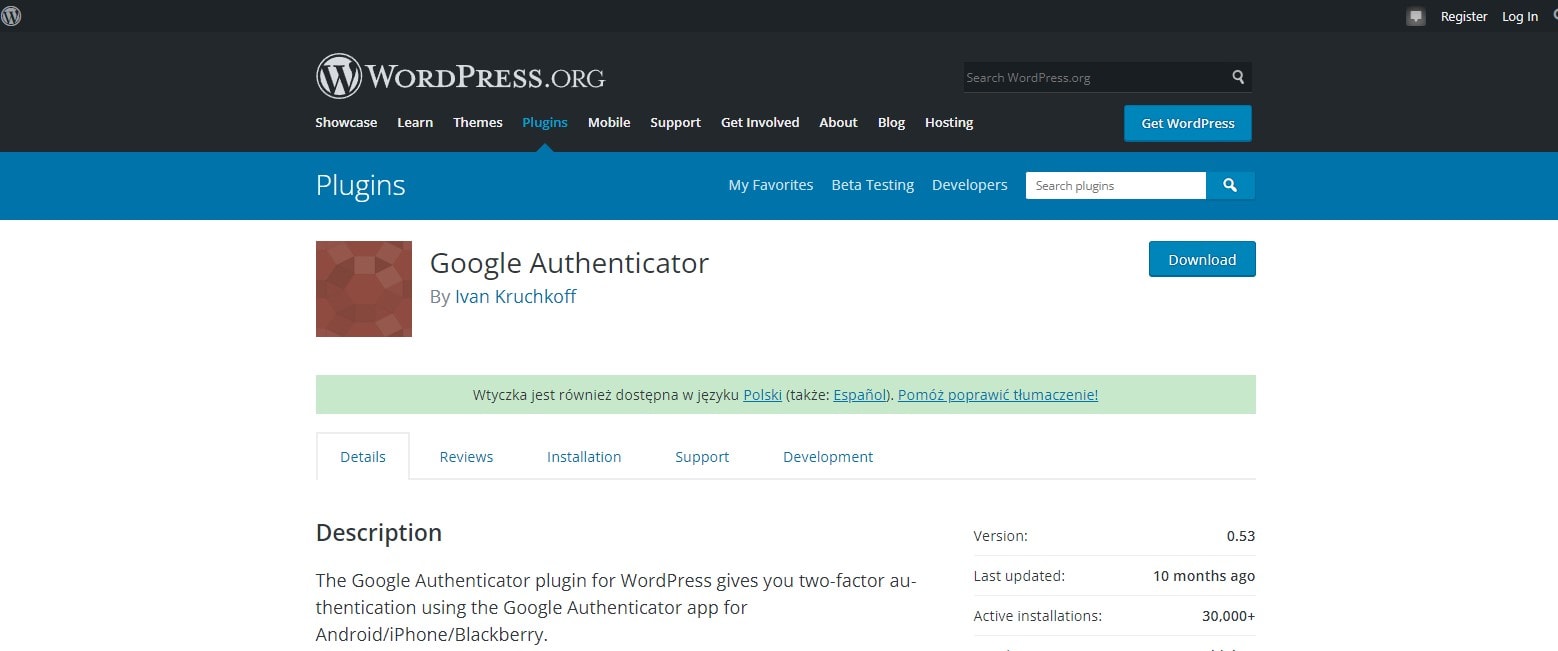This screenshot has height=651, width=1558.
Task: Open the Register link
Action: click(1464, 17)
